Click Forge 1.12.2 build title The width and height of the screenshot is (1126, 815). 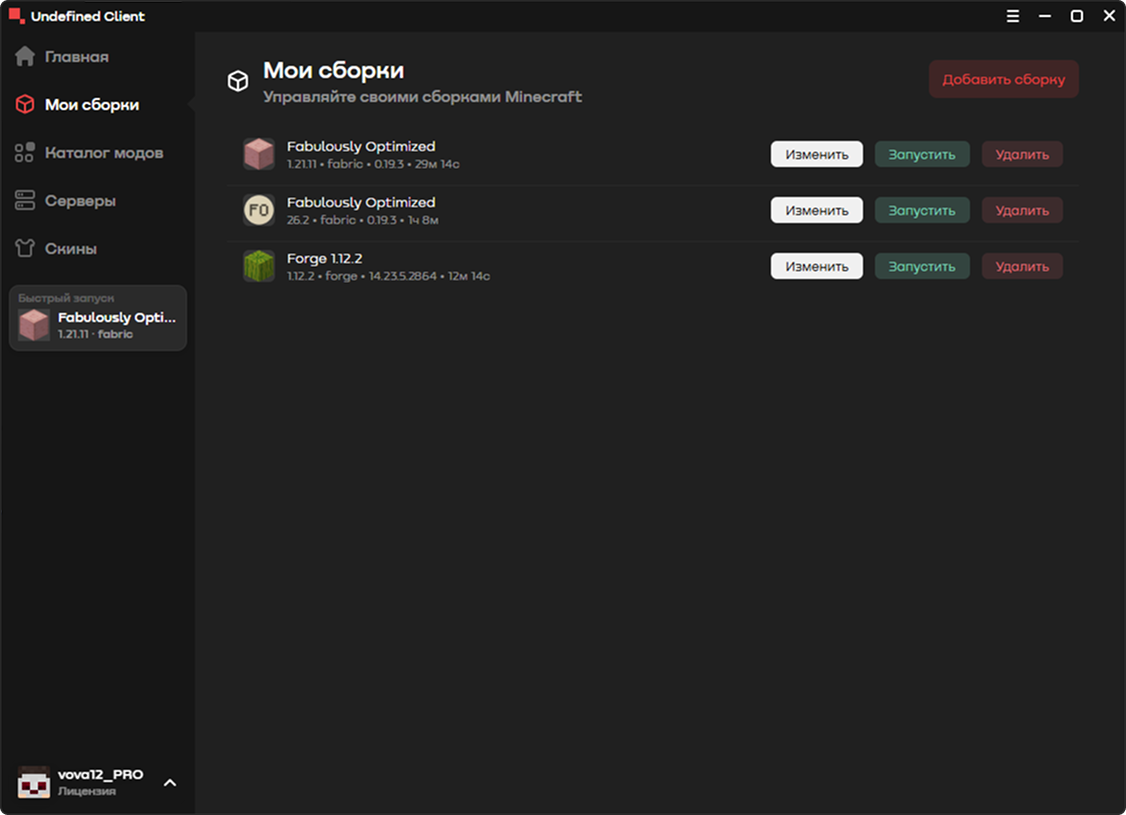click(x=325, y=258)
